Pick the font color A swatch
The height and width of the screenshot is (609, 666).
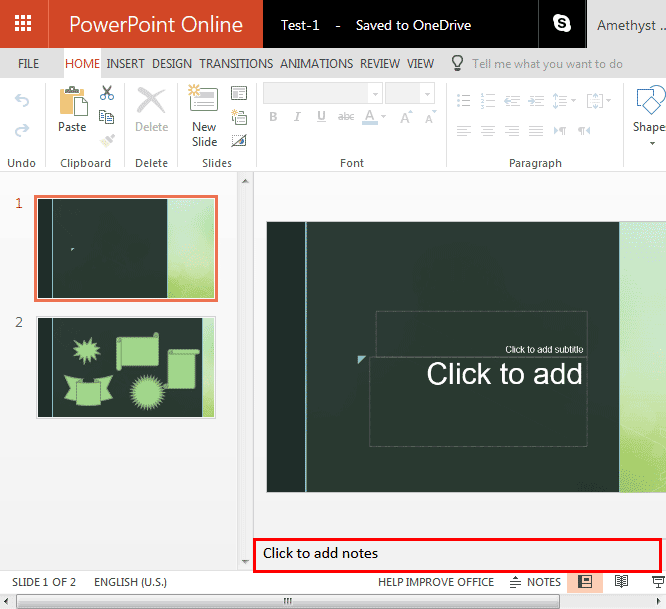[x=370, y=117]
